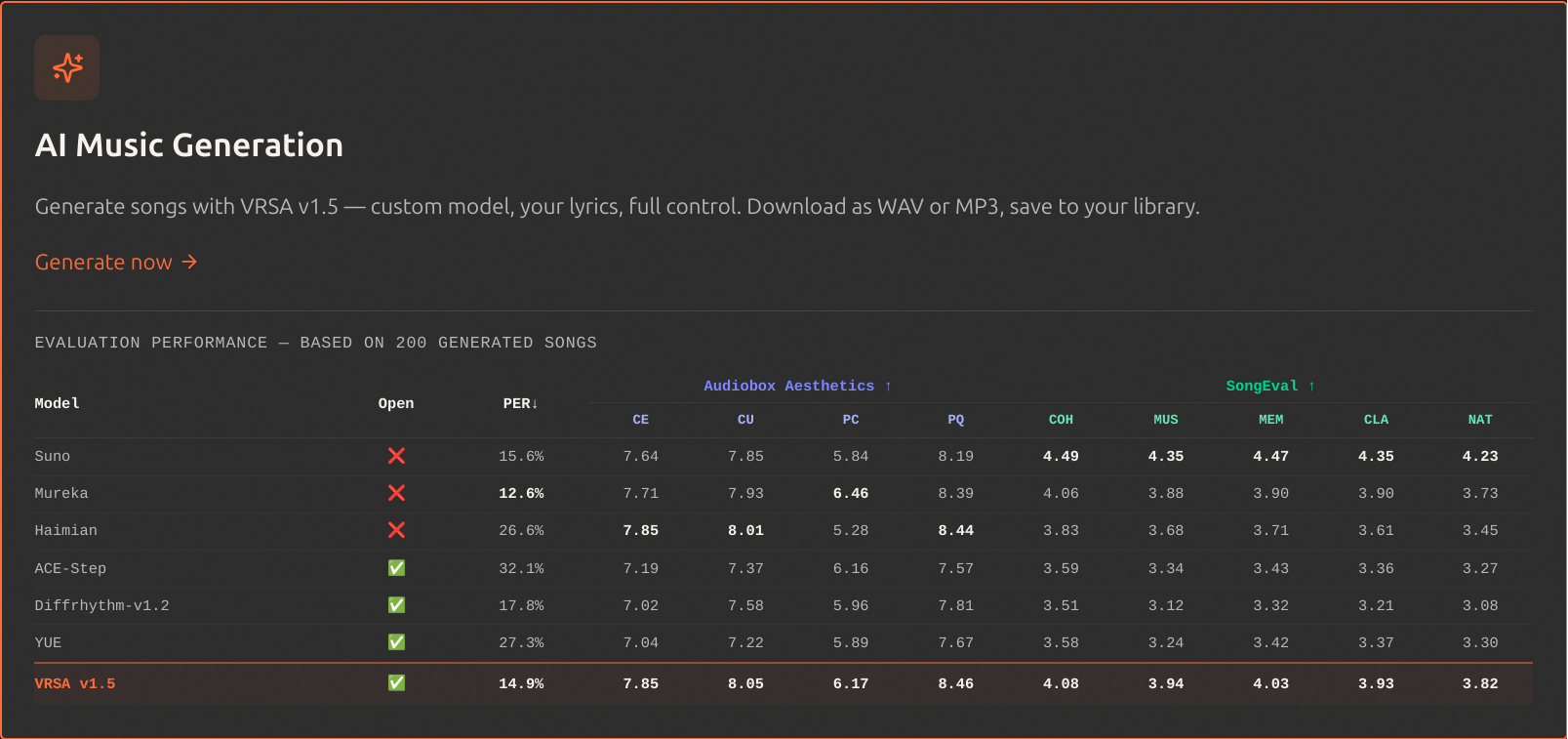Click Haimian's 8.01 CU score
The image size is (1568, 739).
745,530
